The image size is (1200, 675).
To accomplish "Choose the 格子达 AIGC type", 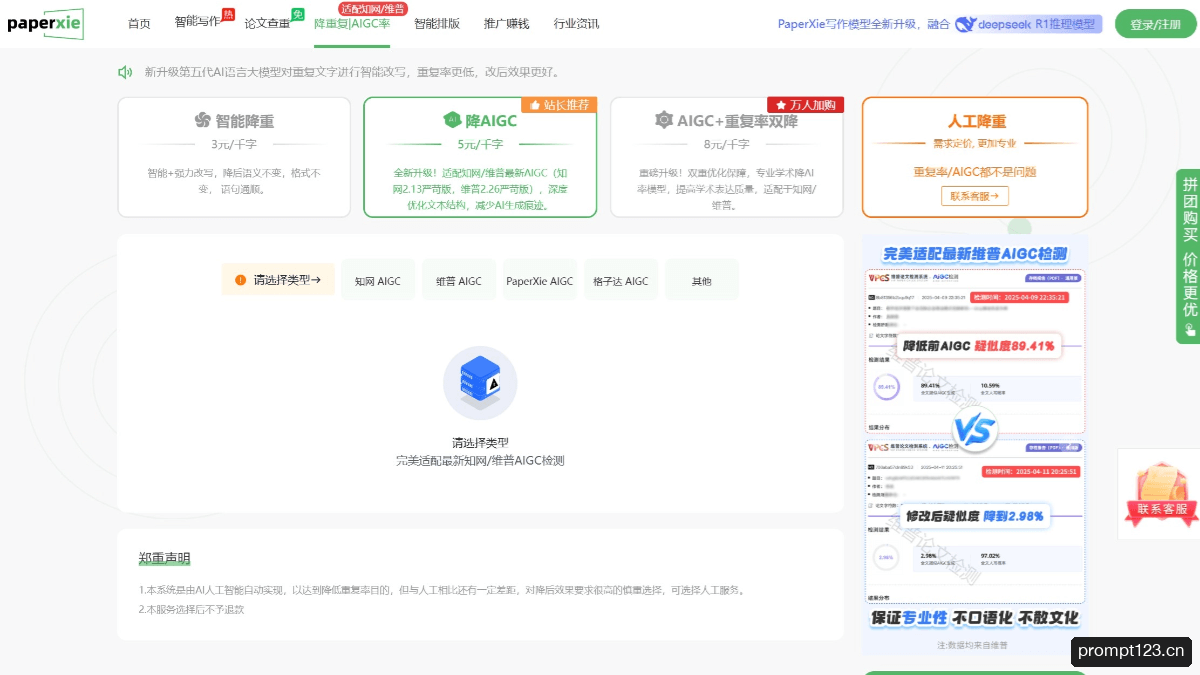I will click(621, 280).
